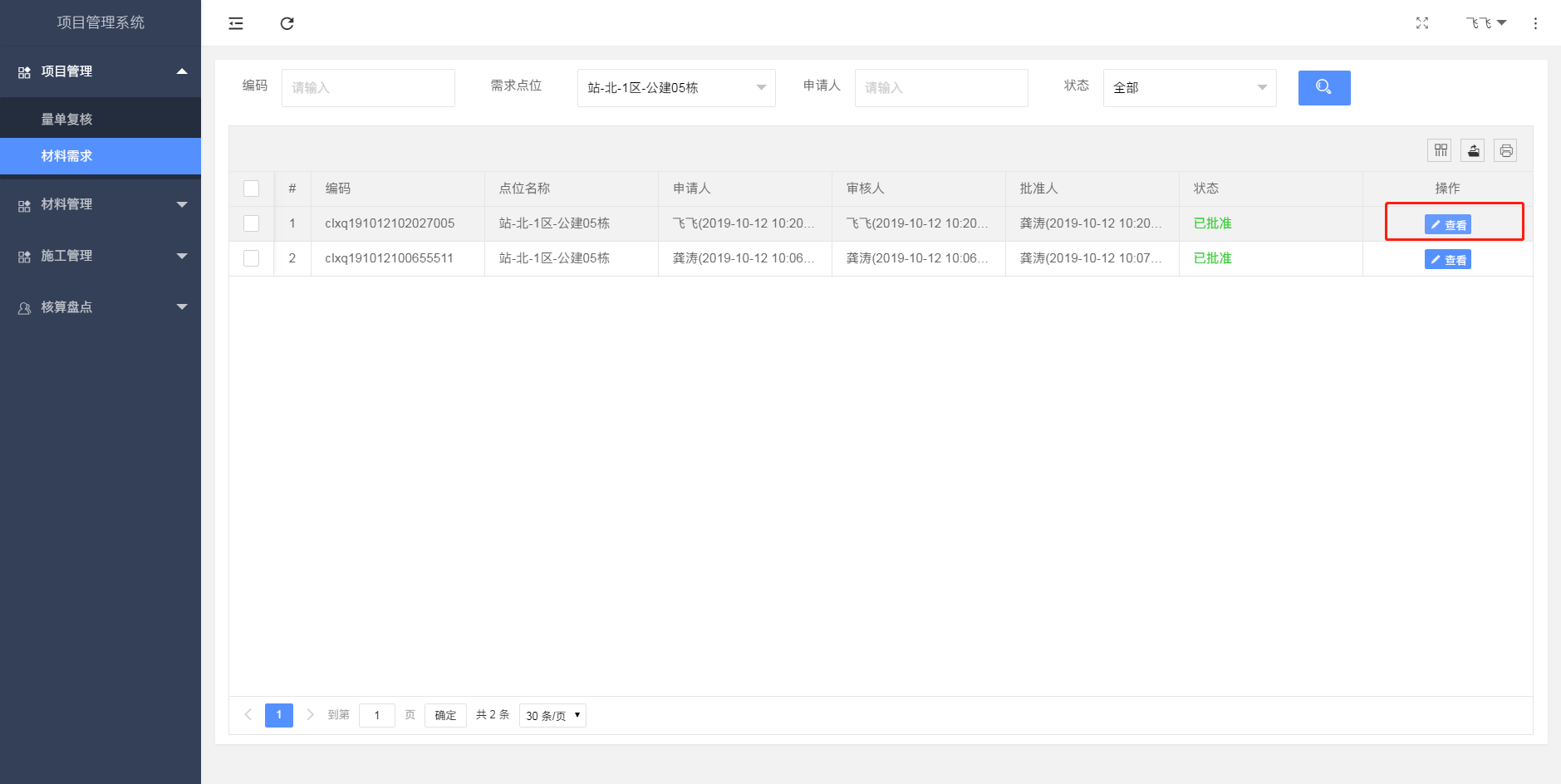This screenshot has height=784, width=1561.
Task: Click the table export icon
Action: click(x=1473, y=150)
